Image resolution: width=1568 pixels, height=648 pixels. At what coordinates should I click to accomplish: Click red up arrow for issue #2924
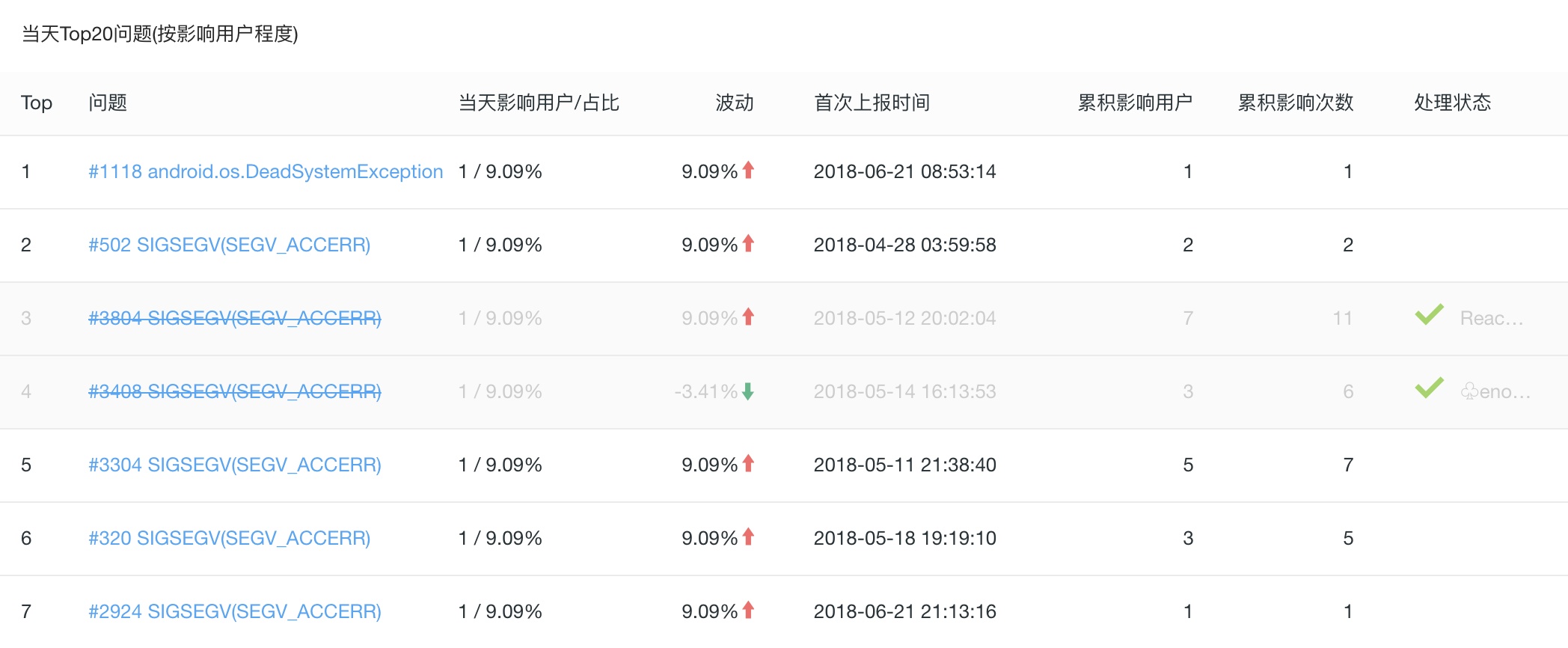point(748,611)
